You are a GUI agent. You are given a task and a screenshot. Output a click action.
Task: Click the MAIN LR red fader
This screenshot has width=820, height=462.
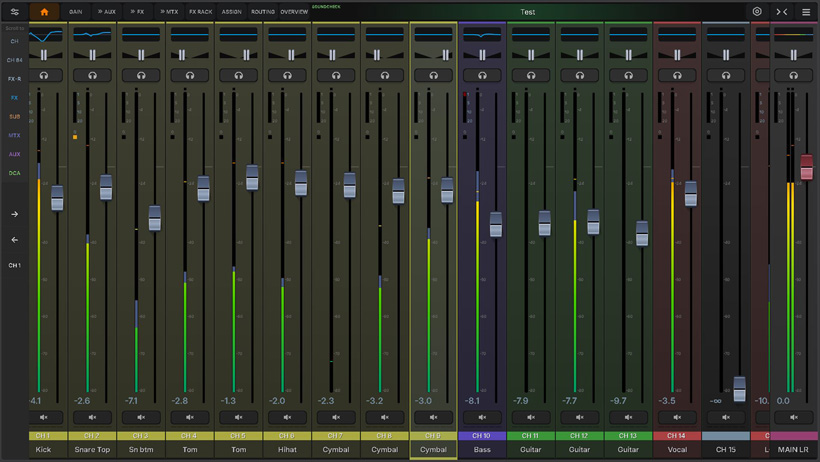(x=806, y=167)
